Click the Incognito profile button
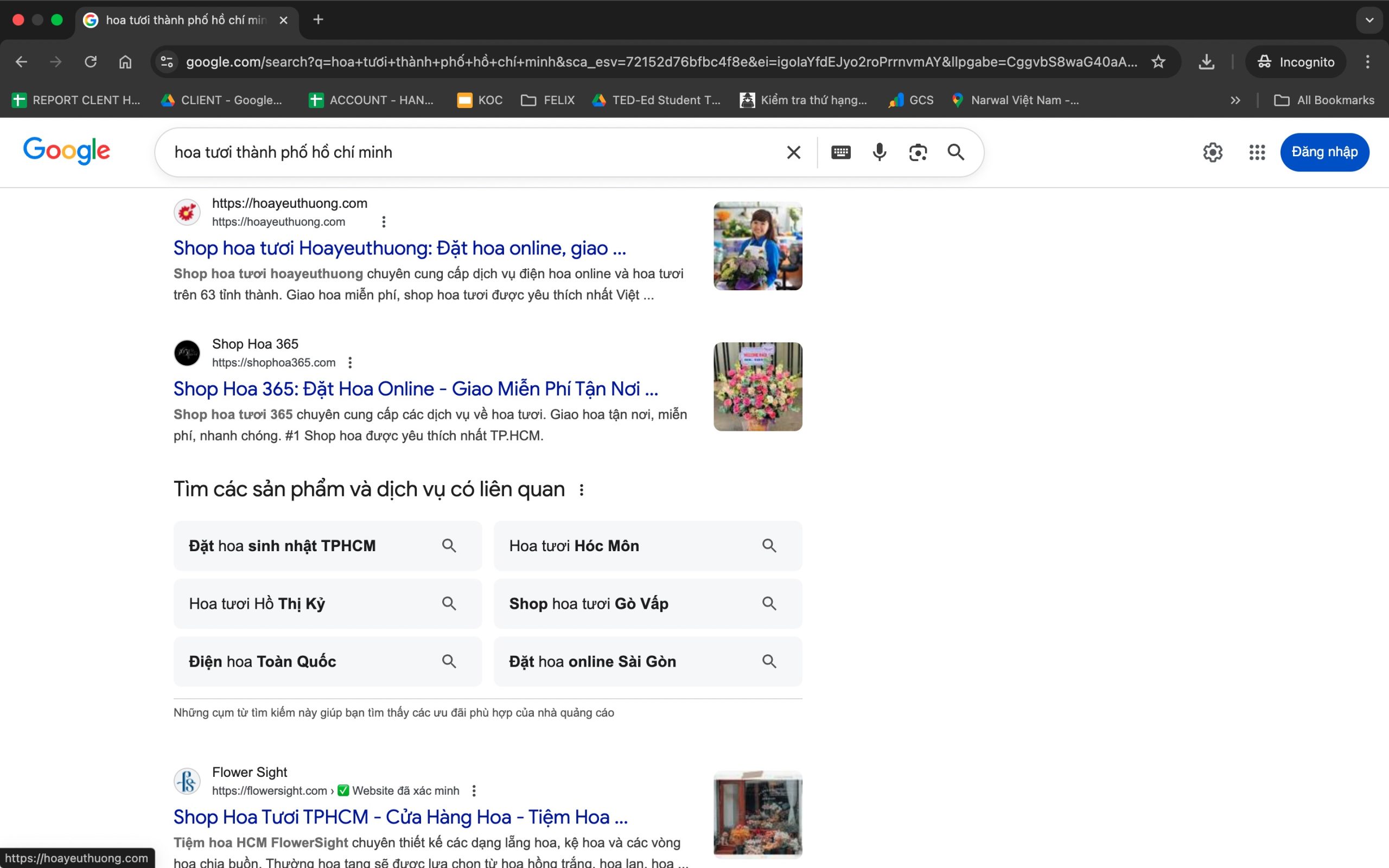 tap(1296, 62)
